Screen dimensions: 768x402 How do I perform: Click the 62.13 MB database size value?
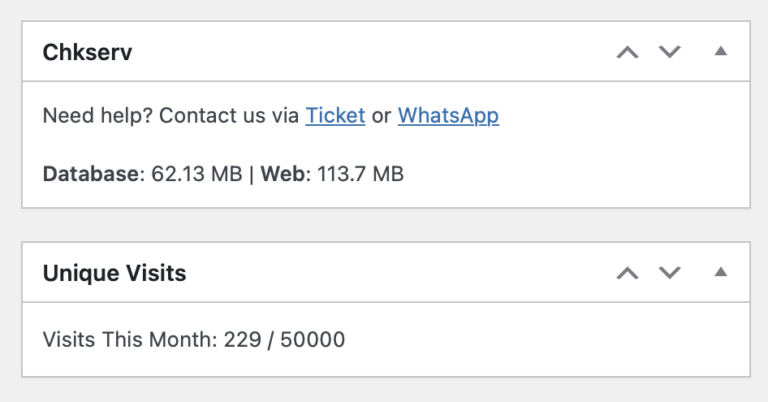pyautogui.click(x=197, y=174)
